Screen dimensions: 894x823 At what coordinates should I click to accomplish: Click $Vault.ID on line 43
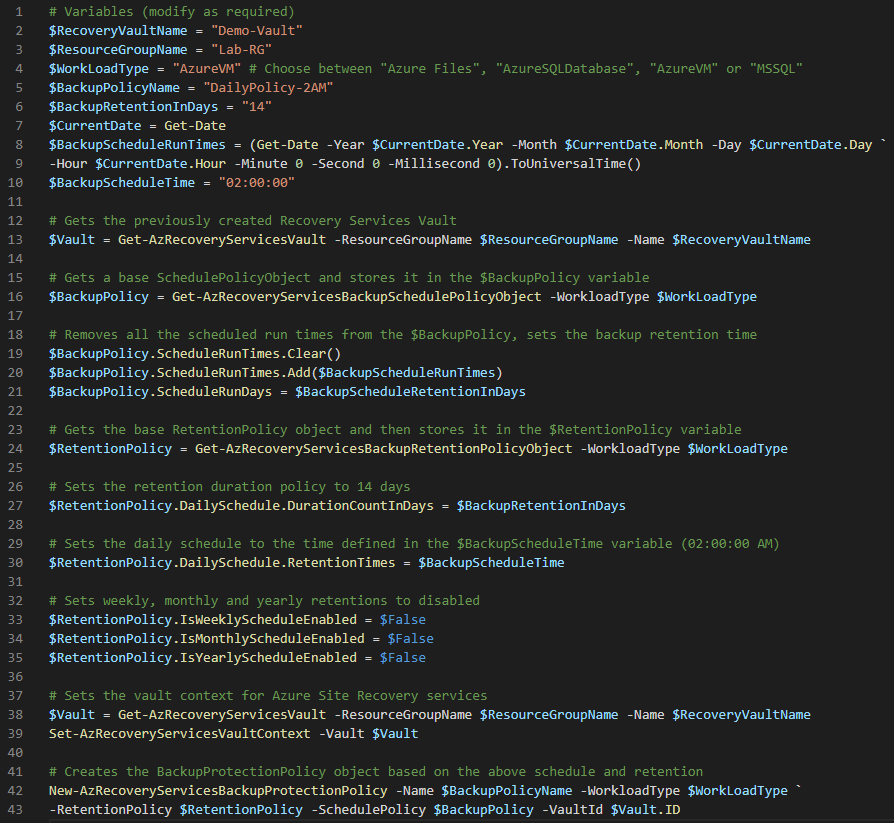click(645, 810)
